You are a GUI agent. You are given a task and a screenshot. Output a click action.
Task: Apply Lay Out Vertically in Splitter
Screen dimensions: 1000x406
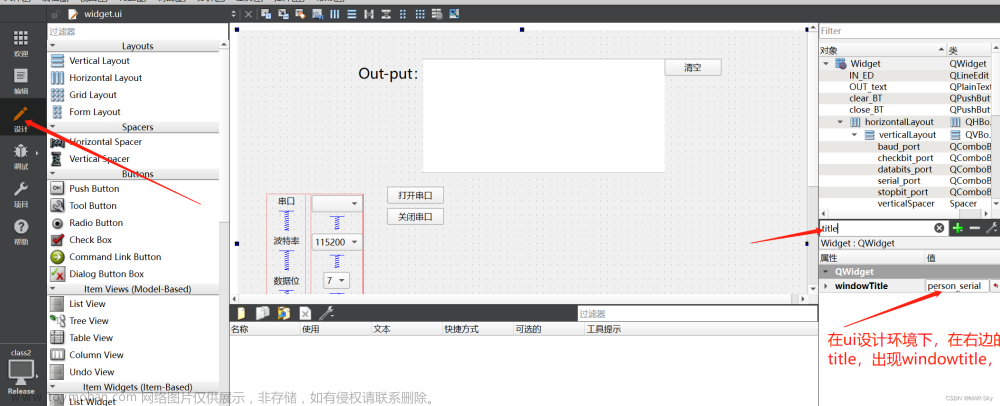386,14
